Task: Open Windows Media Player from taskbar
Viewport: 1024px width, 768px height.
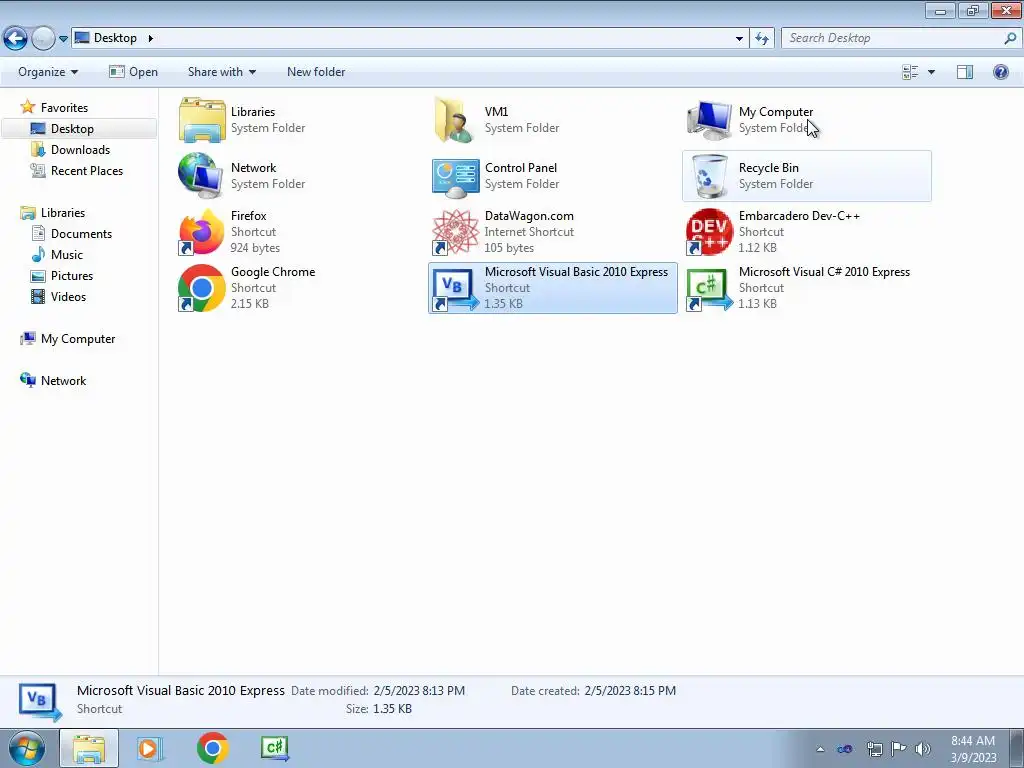Action: [149, 748]
